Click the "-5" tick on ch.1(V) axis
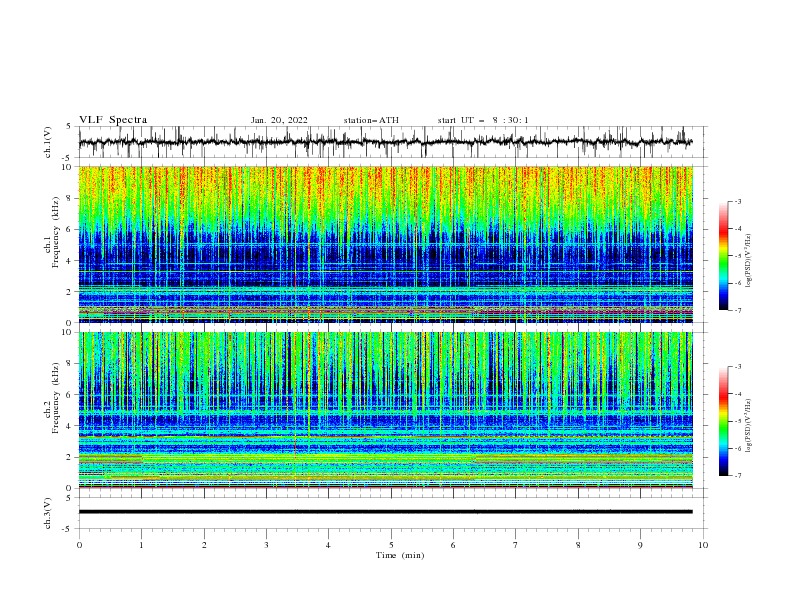 tap(68, 158)
